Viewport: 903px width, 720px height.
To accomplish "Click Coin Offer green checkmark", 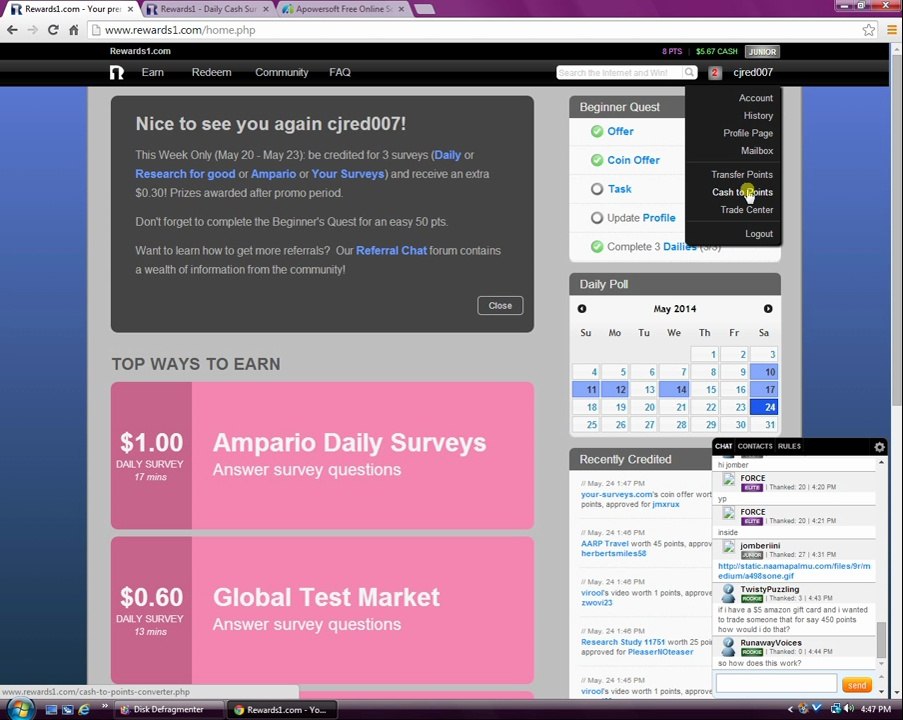I will click(597, 160).
